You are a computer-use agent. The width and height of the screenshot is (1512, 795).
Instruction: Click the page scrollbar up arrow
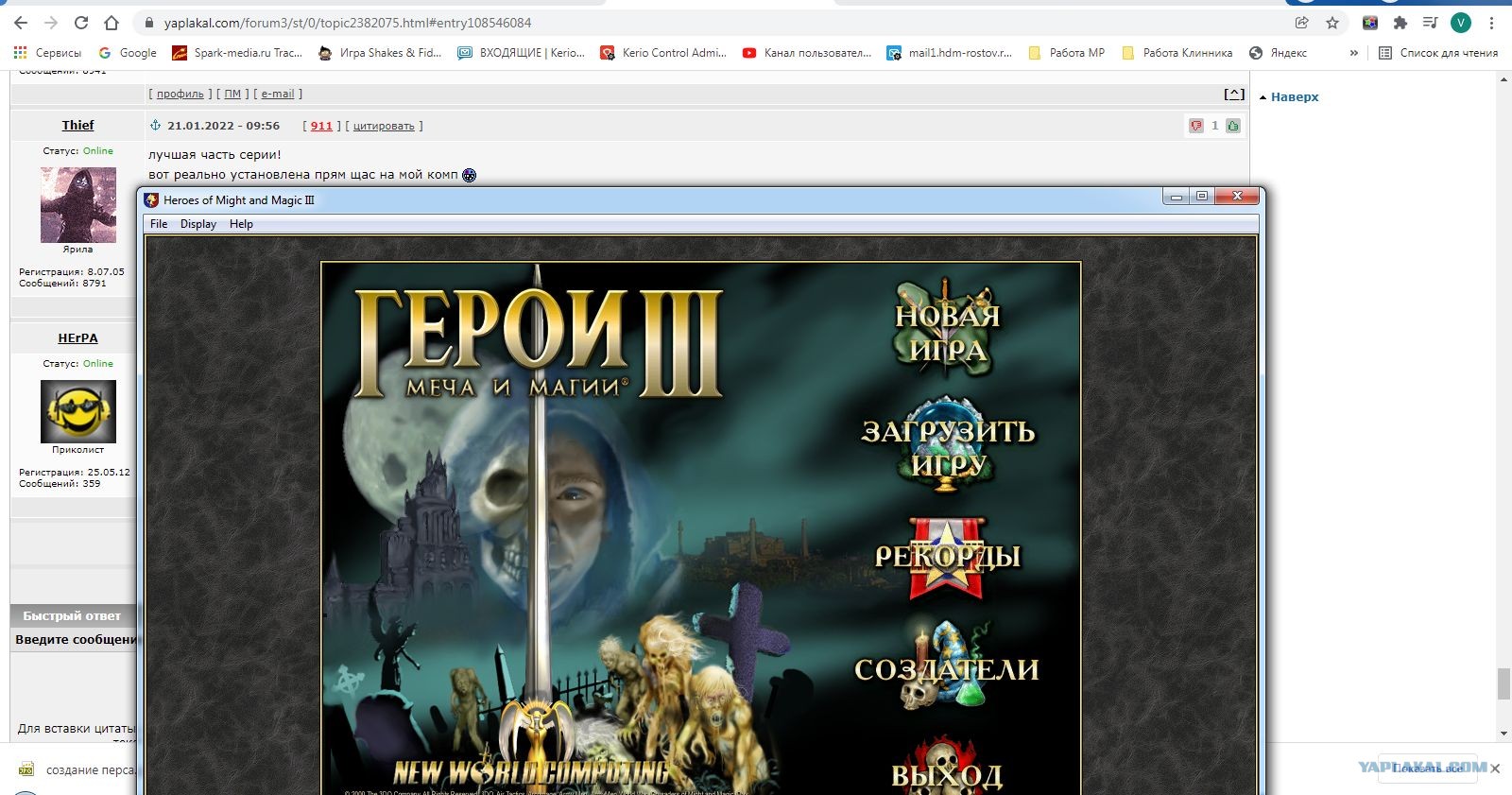coord(1503,79)
